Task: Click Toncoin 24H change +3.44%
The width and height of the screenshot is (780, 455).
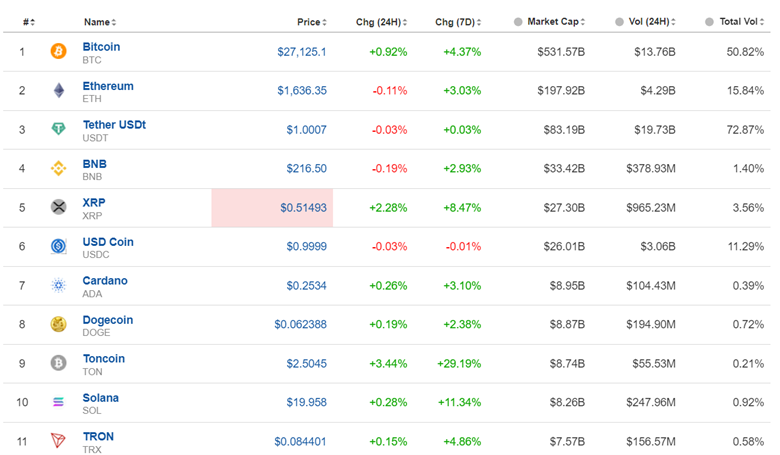Action: coord(388,364)
